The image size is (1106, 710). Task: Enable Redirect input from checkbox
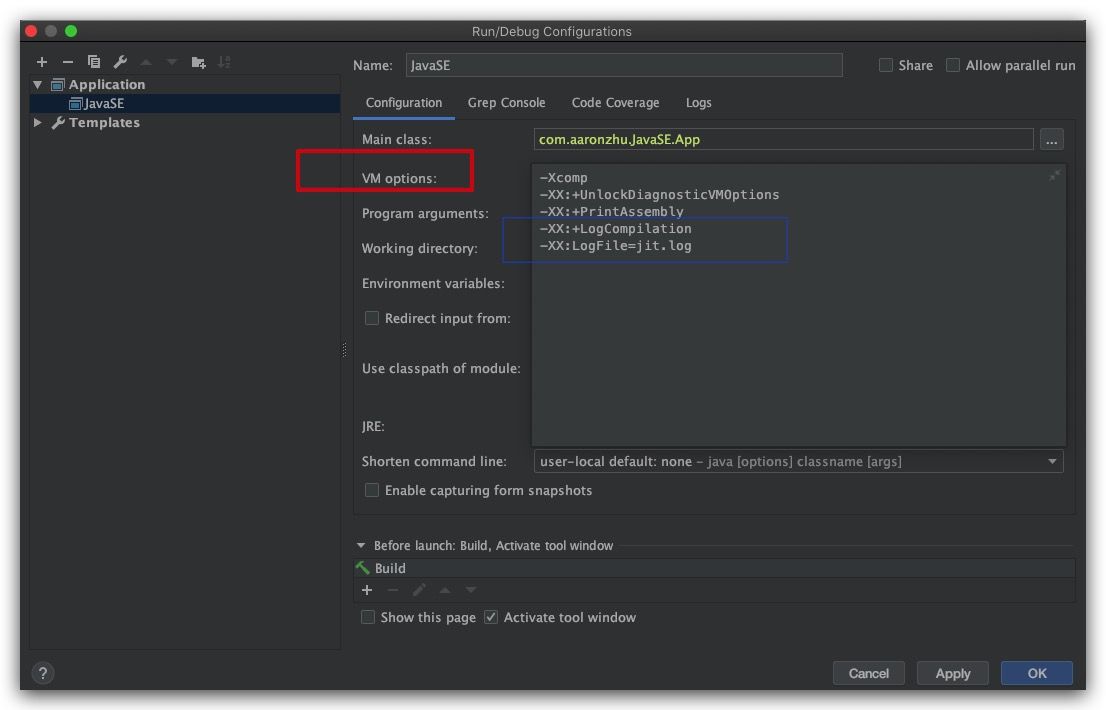click(x=372, y=318)
